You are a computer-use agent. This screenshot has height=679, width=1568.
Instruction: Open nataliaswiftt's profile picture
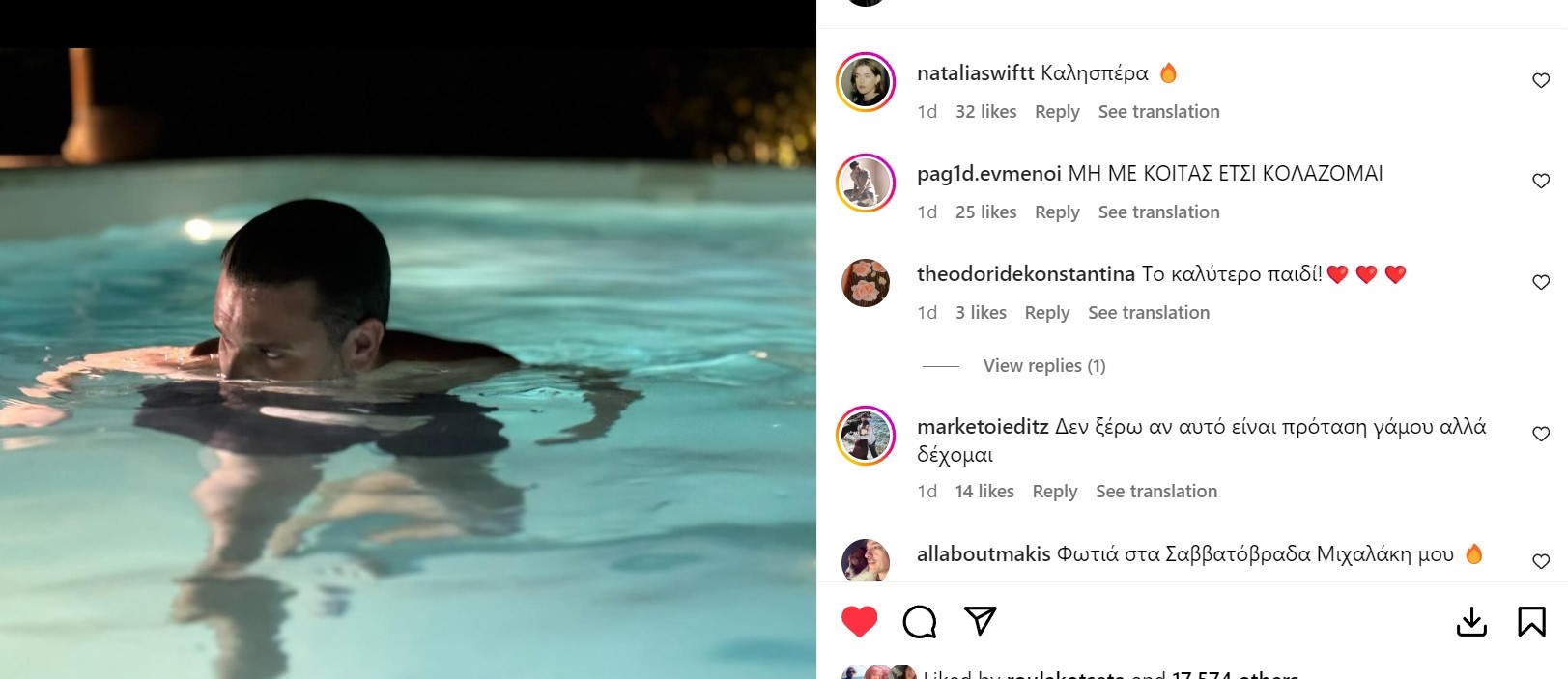[865, 82]
